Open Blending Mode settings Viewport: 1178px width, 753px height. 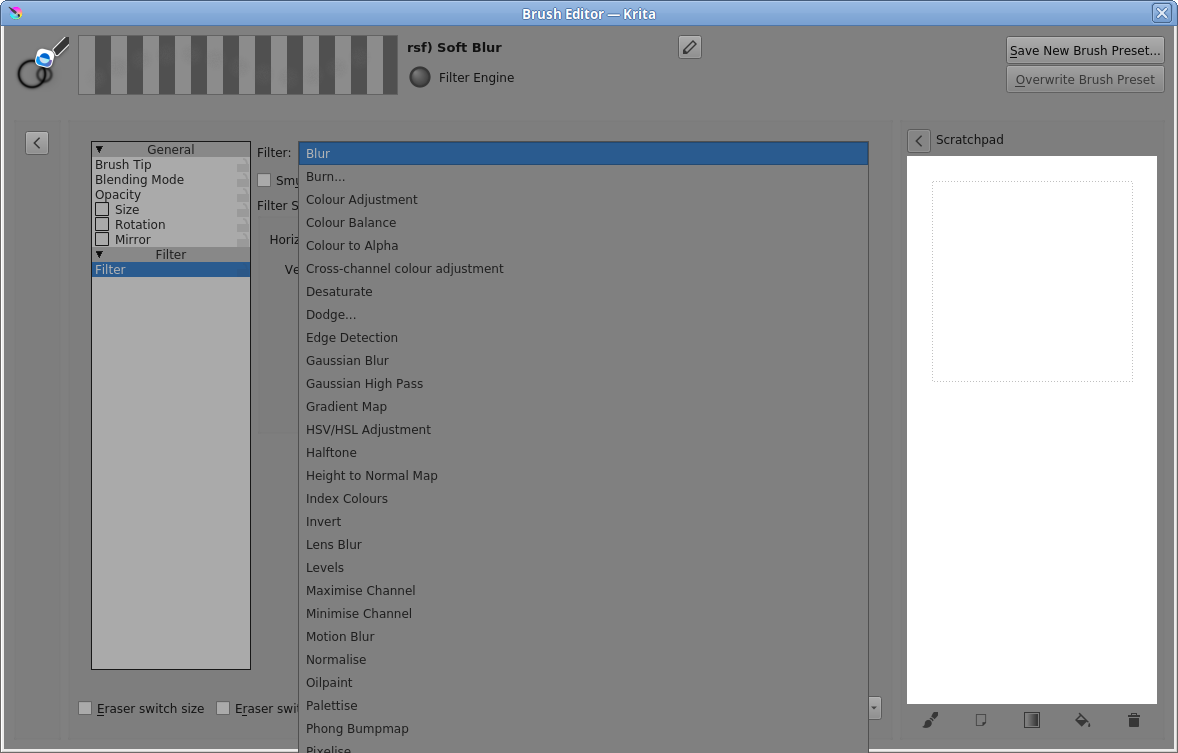point(171,180)
